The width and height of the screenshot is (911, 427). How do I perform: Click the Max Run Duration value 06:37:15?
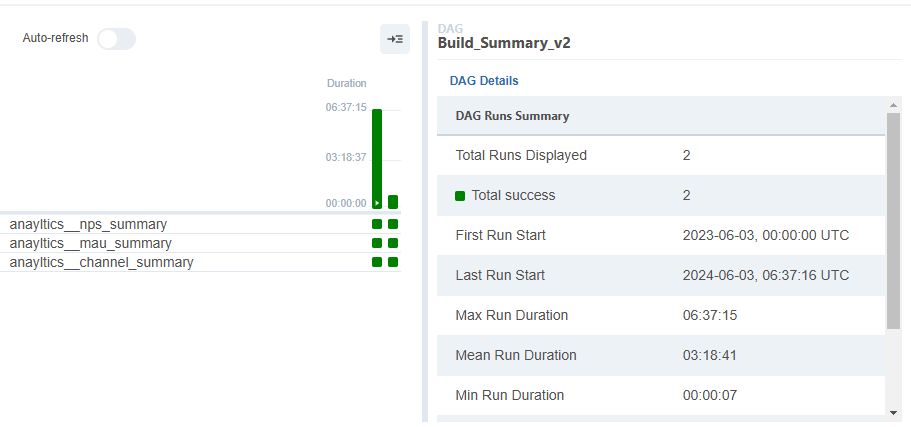[710, 315]
